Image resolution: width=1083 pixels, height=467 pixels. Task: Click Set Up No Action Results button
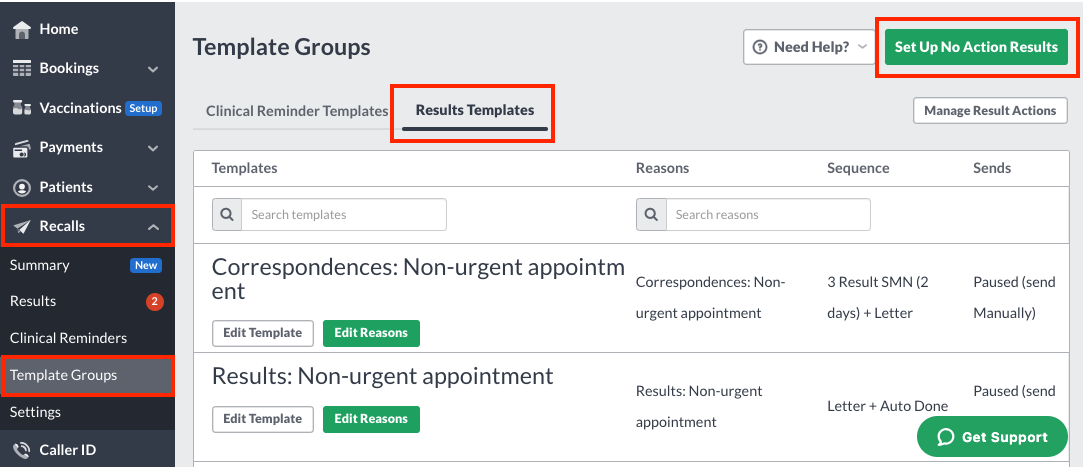[x=976, y=47]
